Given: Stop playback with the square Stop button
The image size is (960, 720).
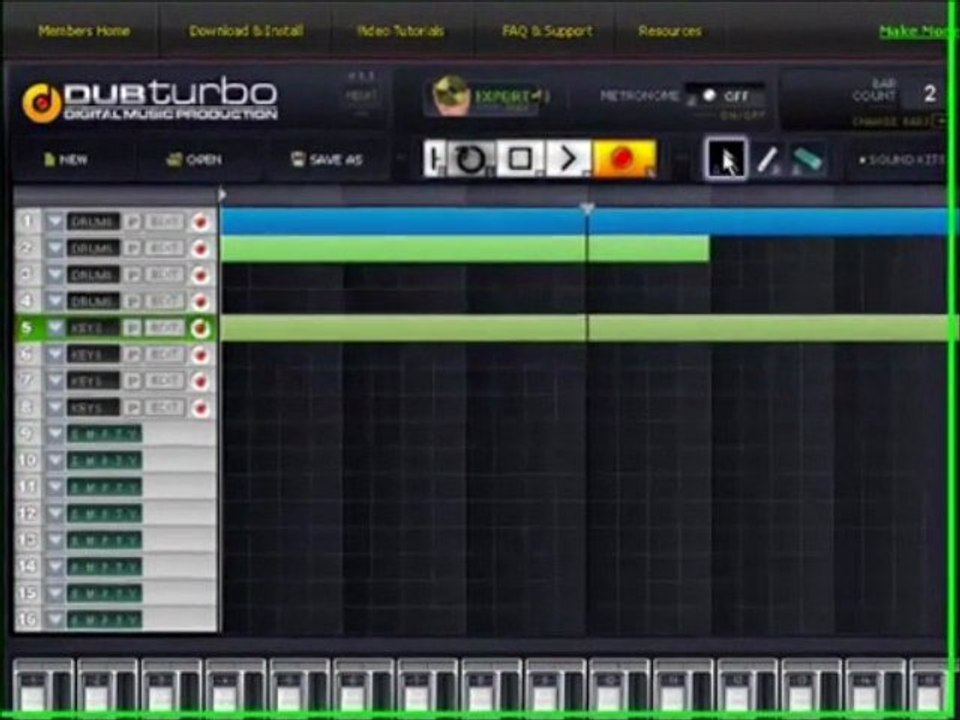Looking at the screenshot, I should 520,159.
